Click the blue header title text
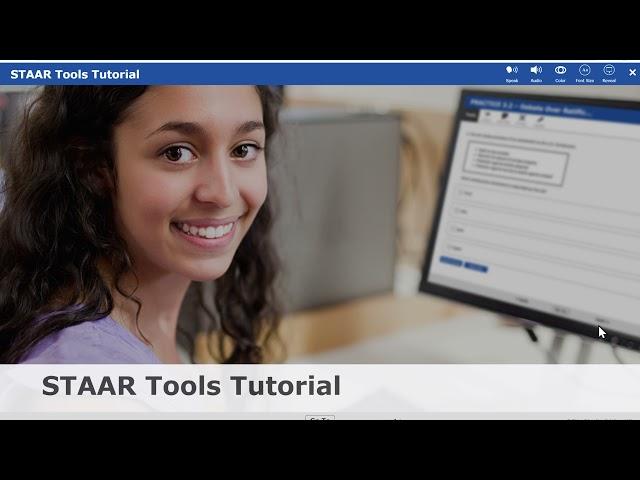 (x=75, y=74)
